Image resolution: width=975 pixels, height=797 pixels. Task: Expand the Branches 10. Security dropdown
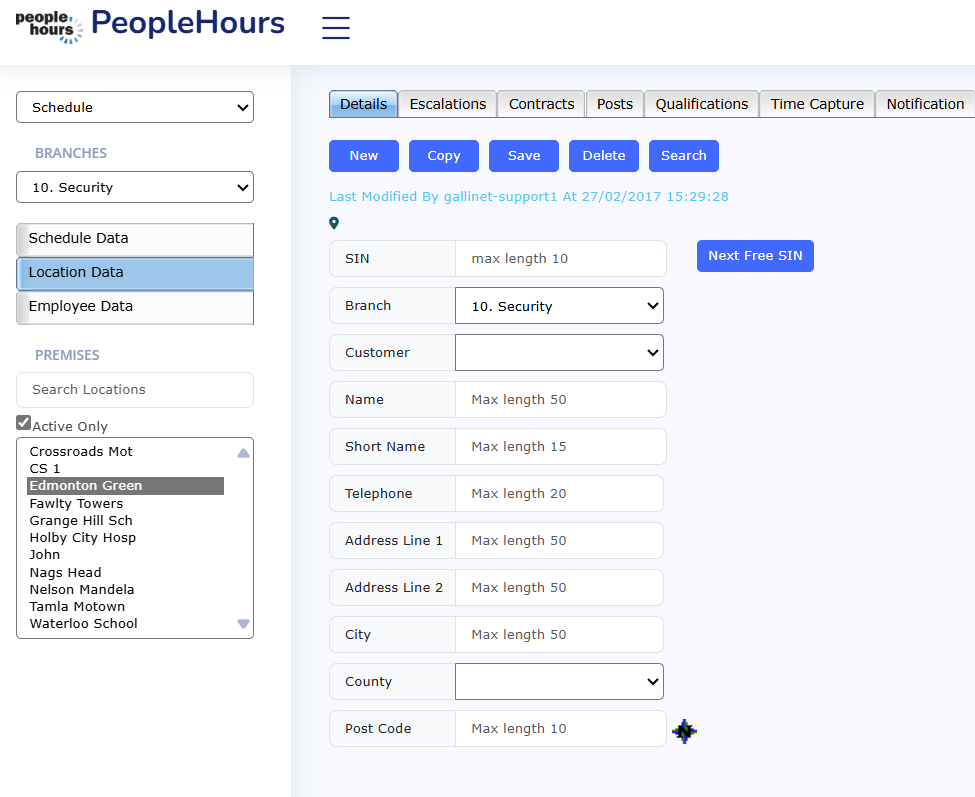135,187
